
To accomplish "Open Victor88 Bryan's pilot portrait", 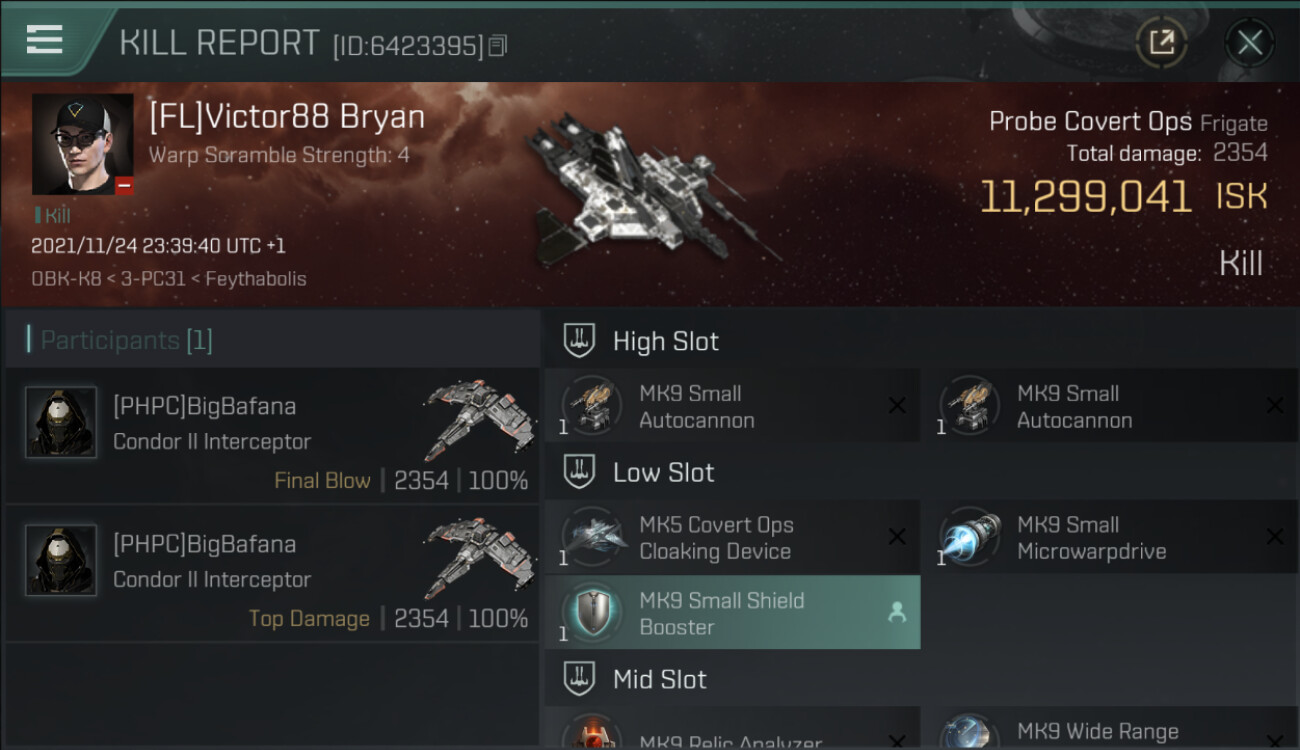I will coord(82,145).
